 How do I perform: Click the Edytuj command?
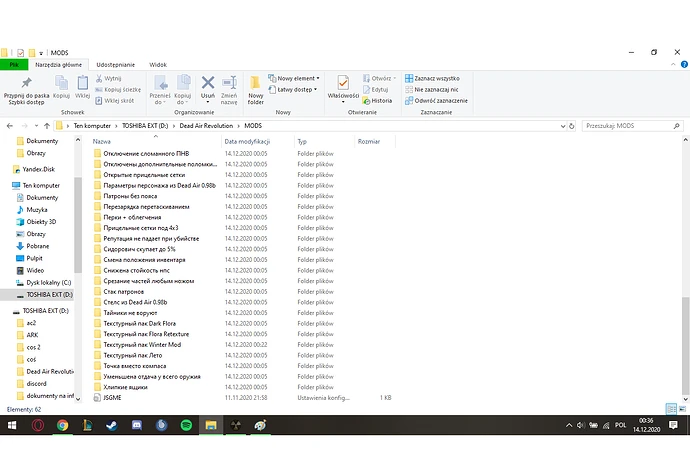(376, 89)
